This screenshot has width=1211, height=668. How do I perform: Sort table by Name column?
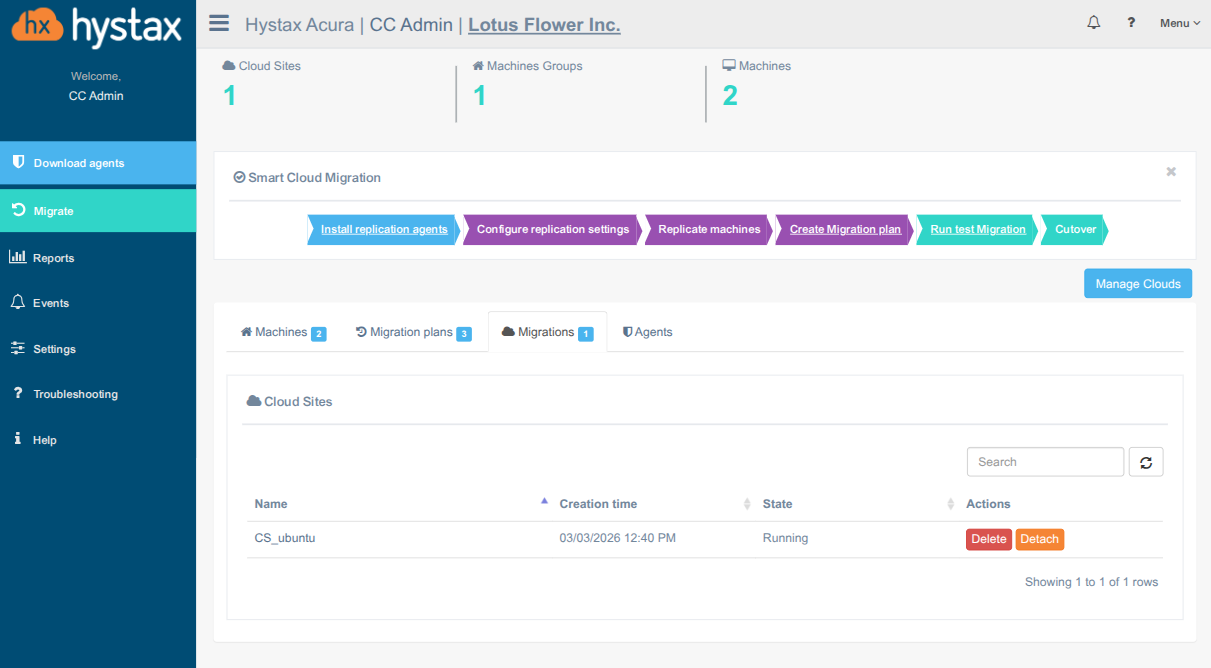pos(398,504)
